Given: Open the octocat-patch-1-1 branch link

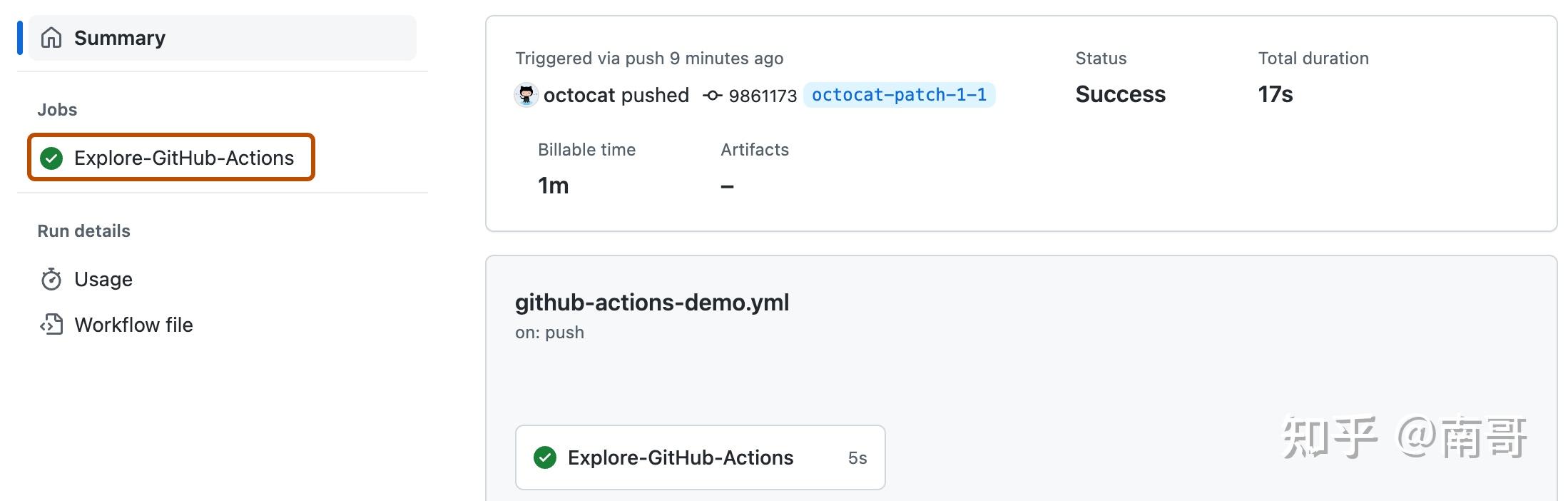Looking at the screenshot, I should pyautogui.click(x=900, y=94).
